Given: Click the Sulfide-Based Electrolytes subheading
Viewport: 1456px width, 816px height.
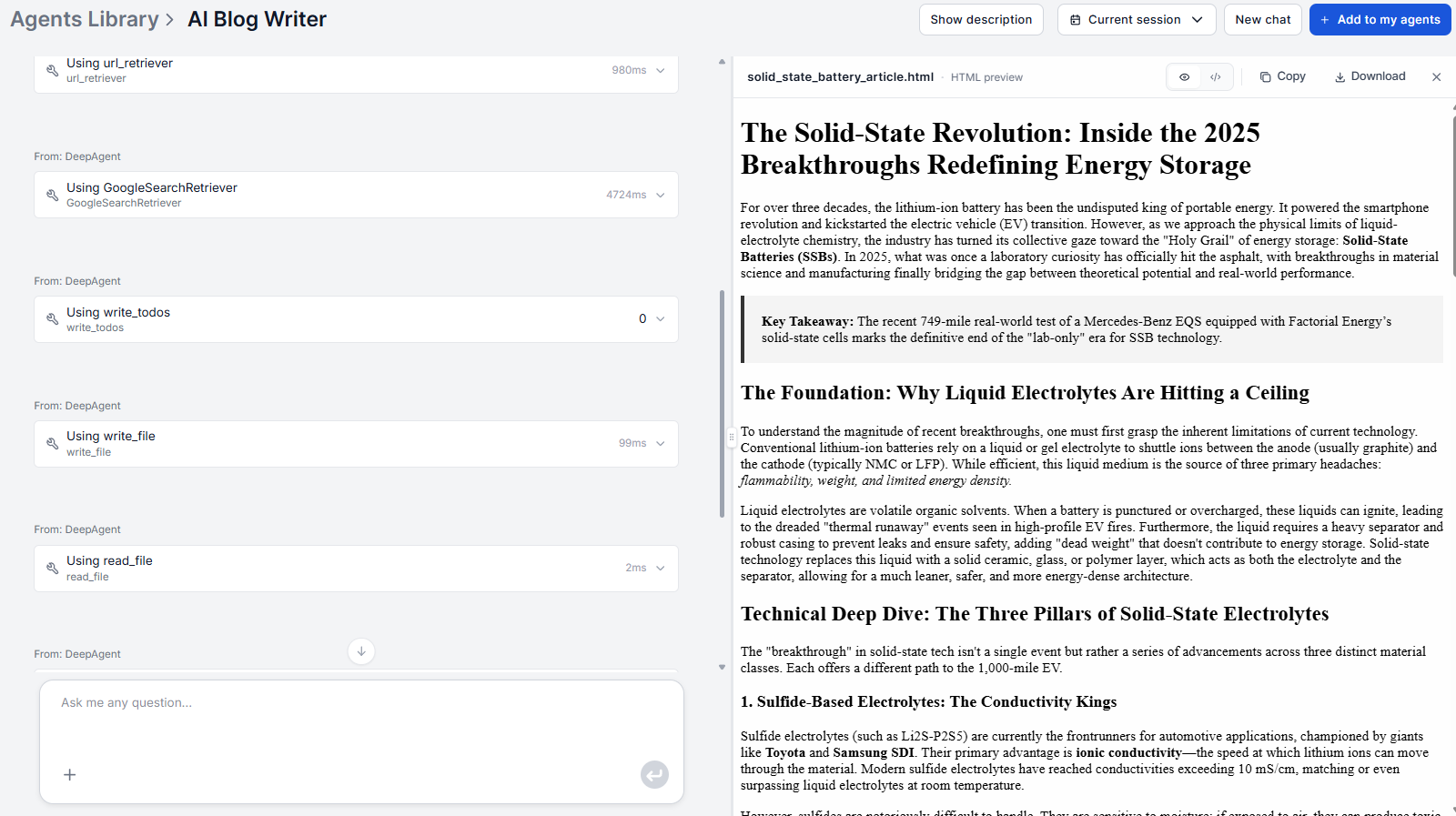Looking at the screenshot, I should pos(928,702).
